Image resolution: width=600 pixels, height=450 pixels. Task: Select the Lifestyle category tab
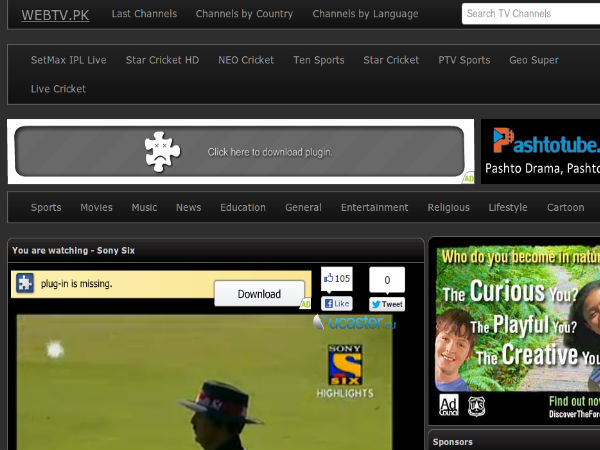tap(508, 207)
